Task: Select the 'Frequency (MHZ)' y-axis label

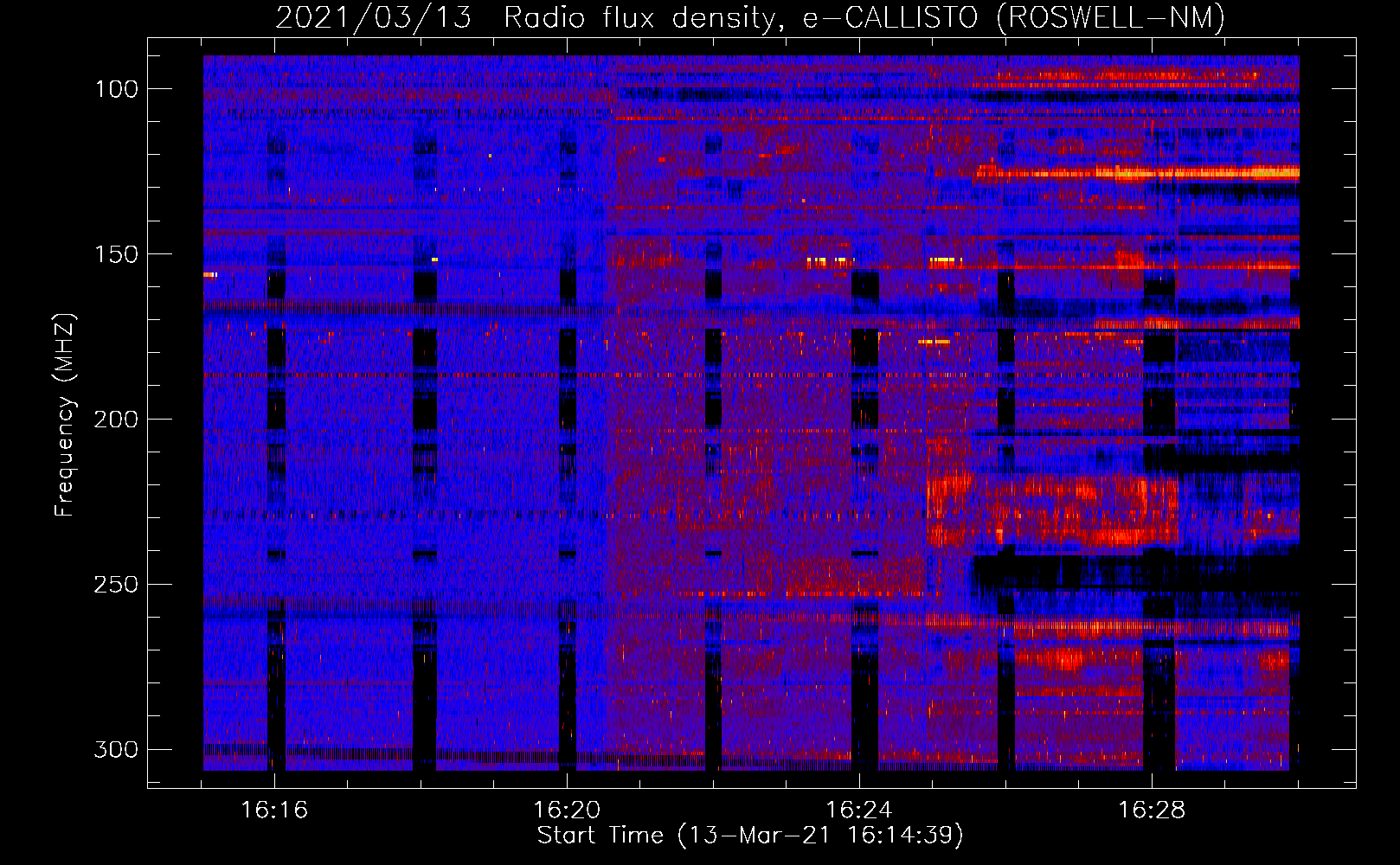Action: click(65, 415)
